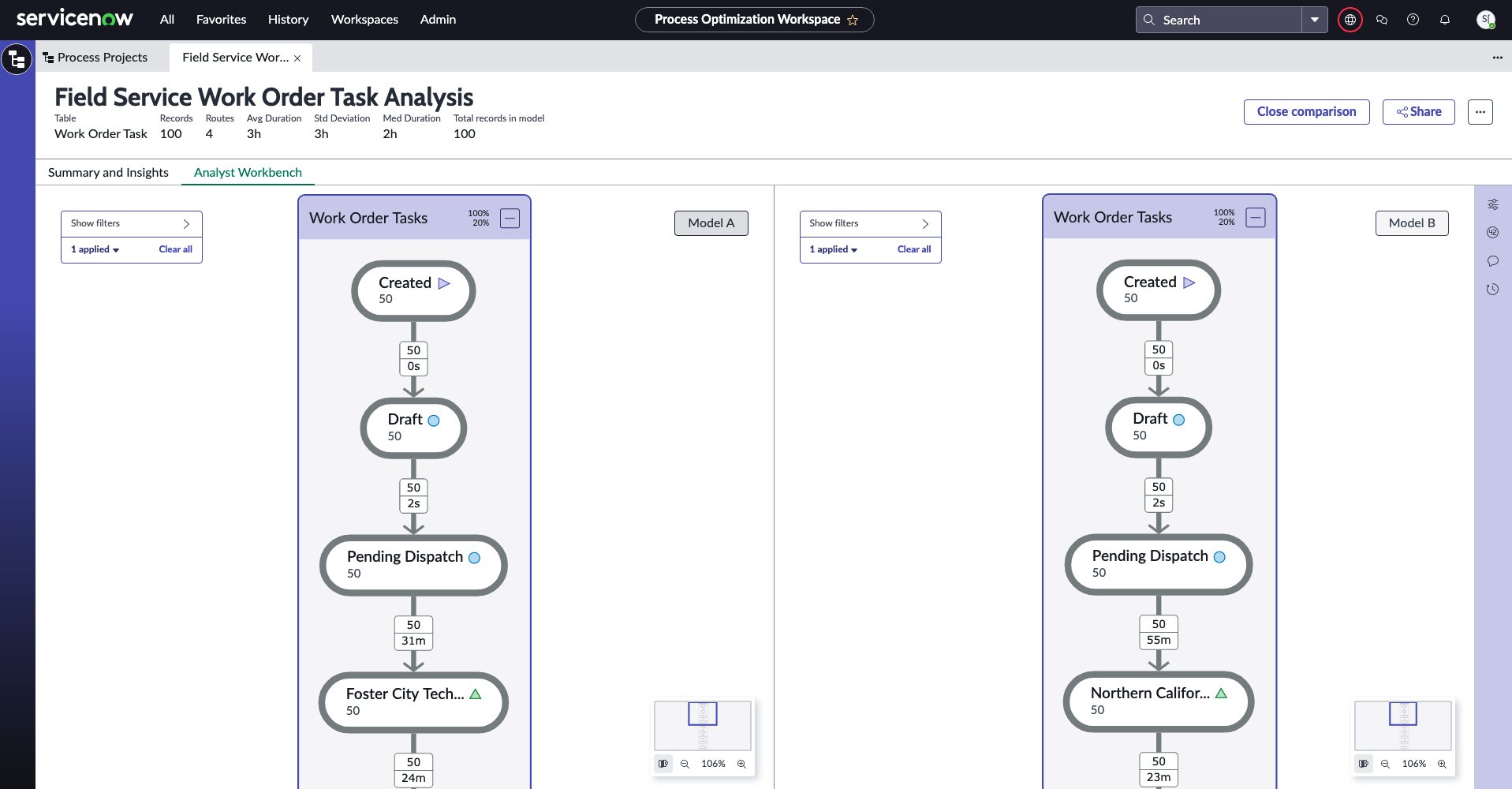Select the Model B 0s transition label
The width and height of the screenshot is (1512, 789).
(x=1159, y=357)
